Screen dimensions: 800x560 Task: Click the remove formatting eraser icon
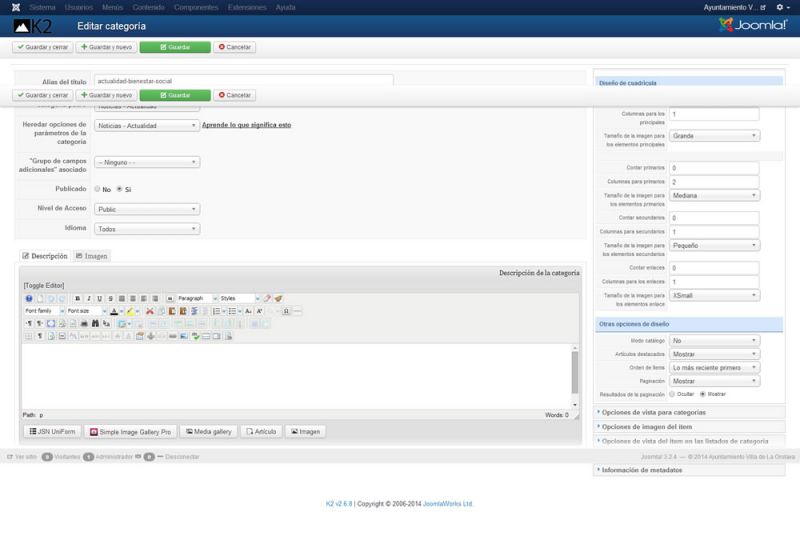tap(267, 298)
